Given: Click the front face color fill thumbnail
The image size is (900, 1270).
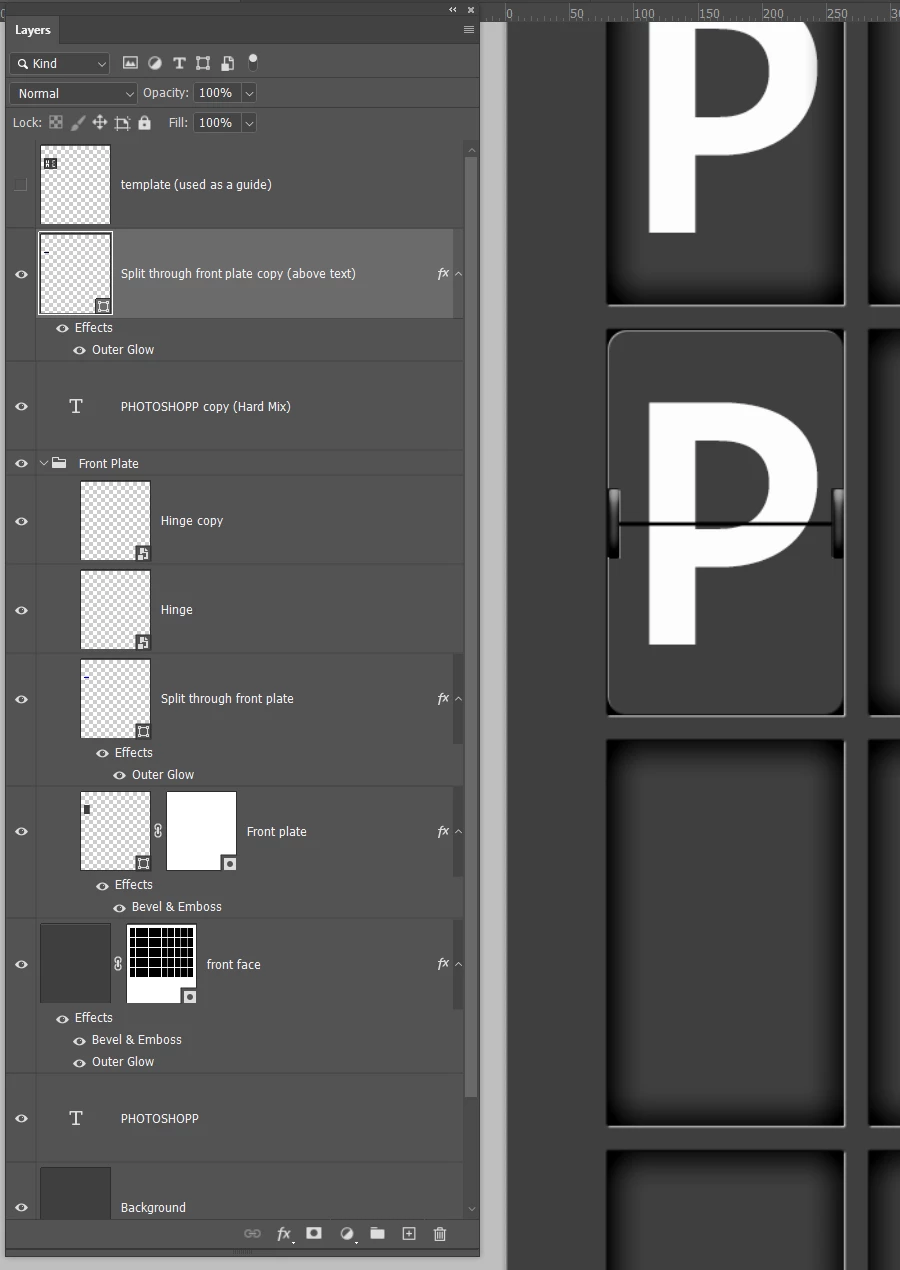Looking at the screenshot, I should (x=76, y=964).
